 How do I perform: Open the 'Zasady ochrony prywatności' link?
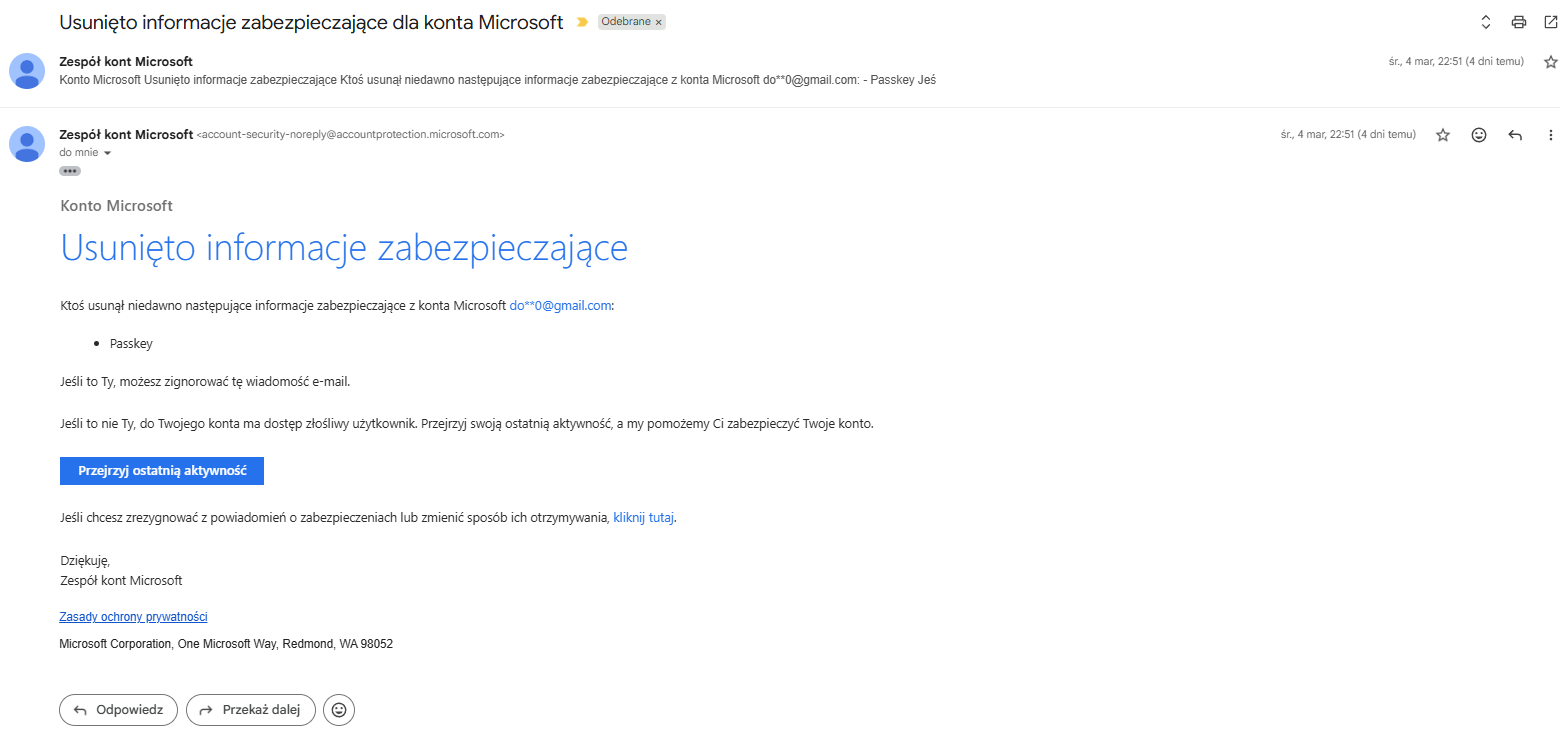point(134,617)
